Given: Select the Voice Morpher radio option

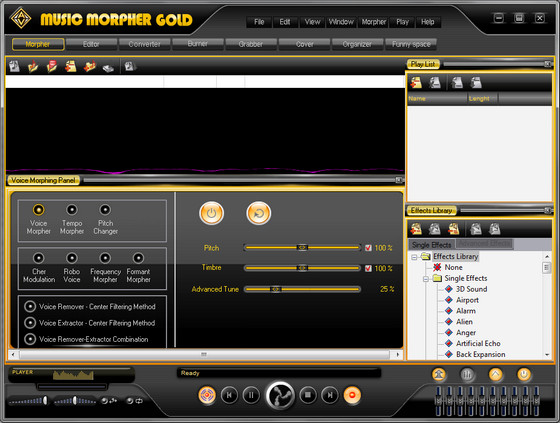Looking at the screenshot, I should 39,209.
